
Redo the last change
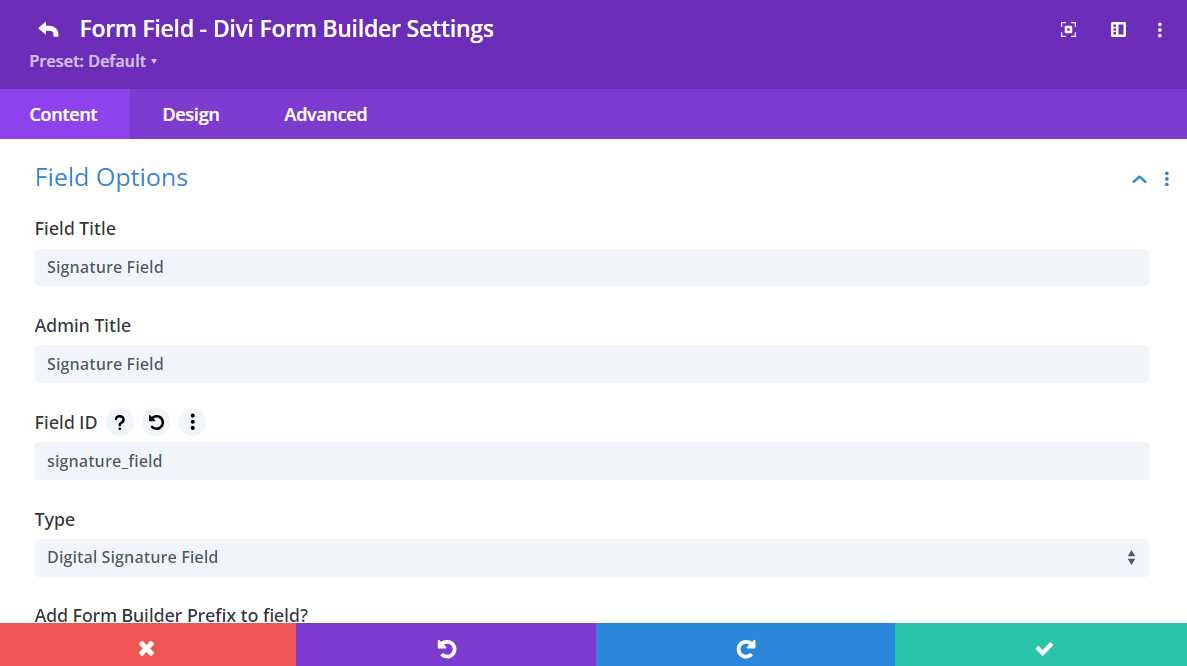pyautogui.click(x=745, y=646)
